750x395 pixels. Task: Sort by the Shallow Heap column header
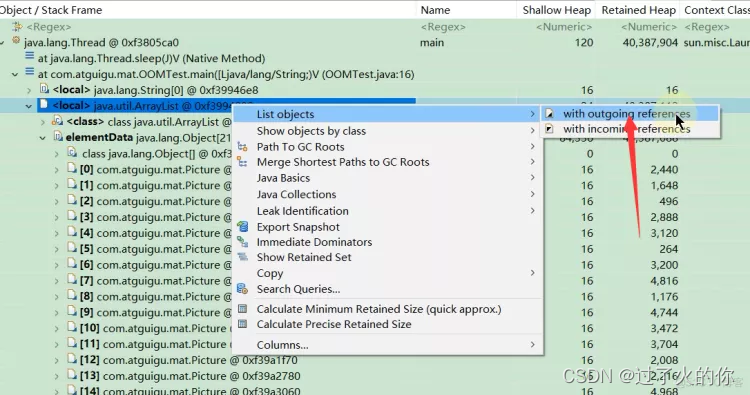pos(556,10)
